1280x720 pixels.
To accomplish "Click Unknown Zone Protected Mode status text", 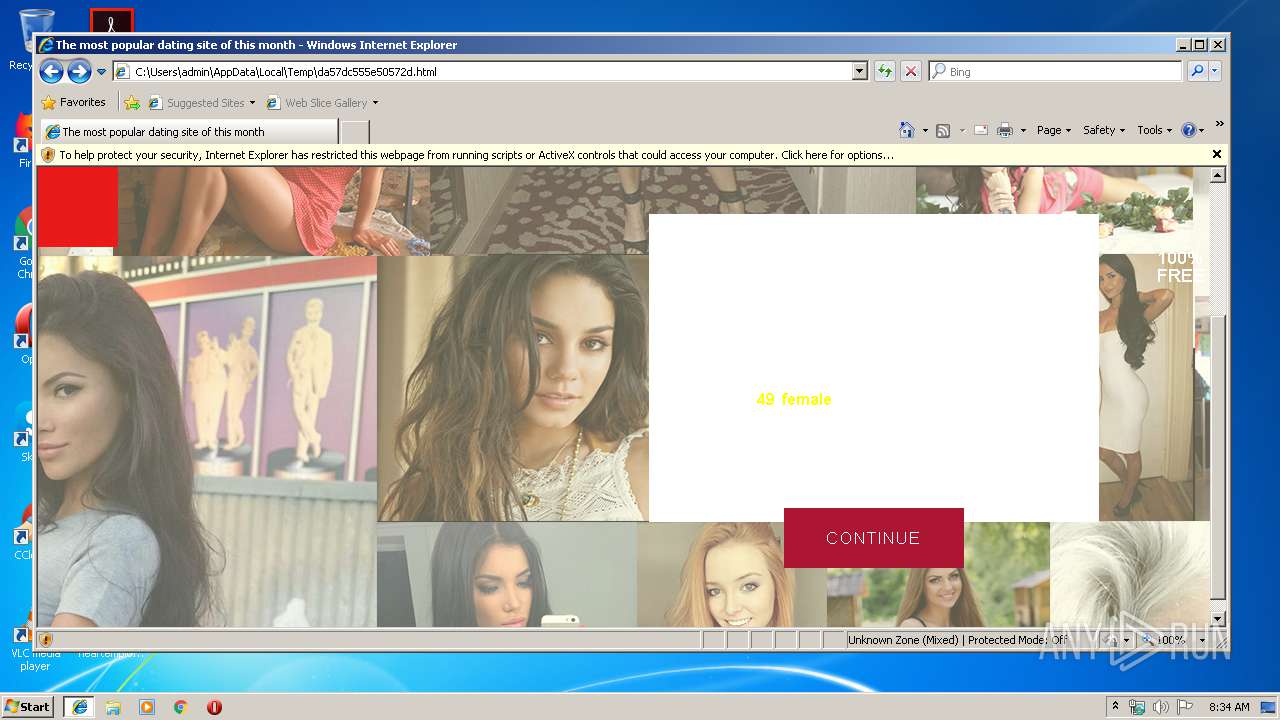I will tap(957, 640).
